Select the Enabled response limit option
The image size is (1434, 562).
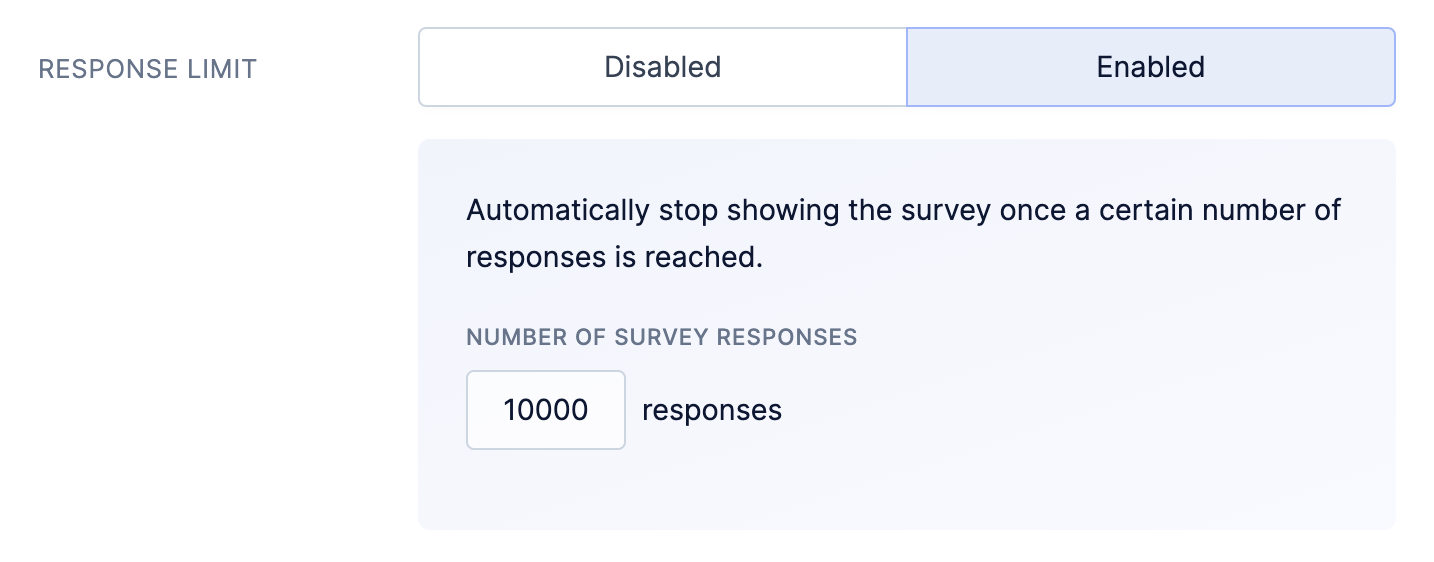pos(1150,67)
